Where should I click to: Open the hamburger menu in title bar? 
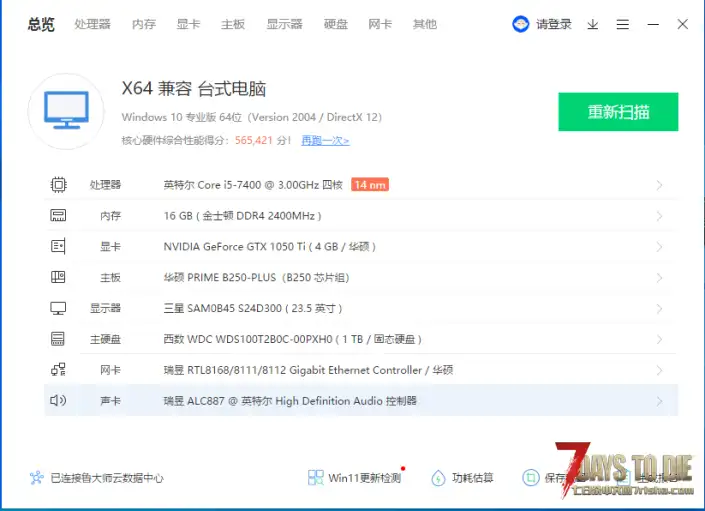pyautogui.click(x=623, y=24)
